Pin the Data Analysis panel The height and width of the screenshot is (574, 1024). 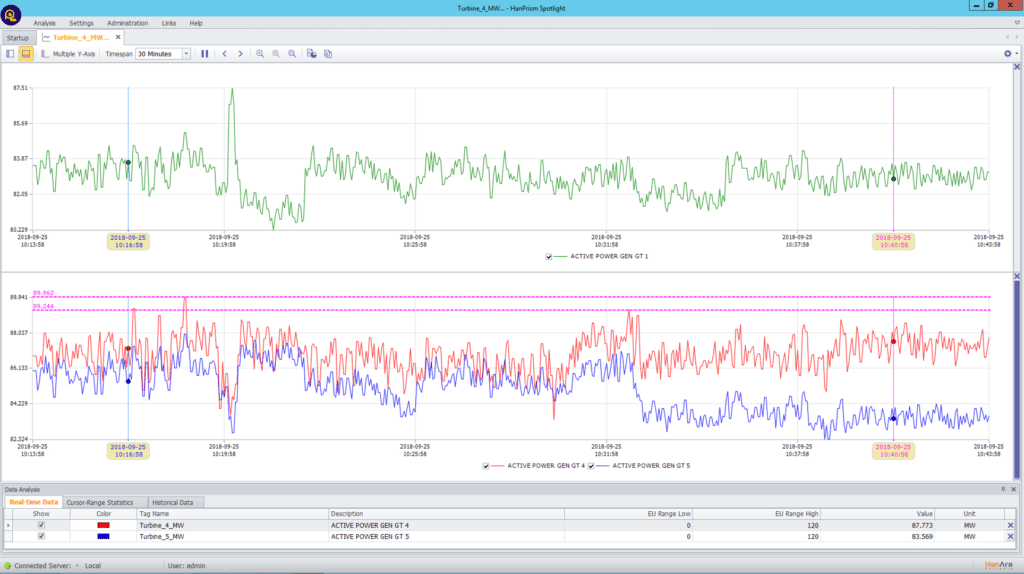[1003, 489]
